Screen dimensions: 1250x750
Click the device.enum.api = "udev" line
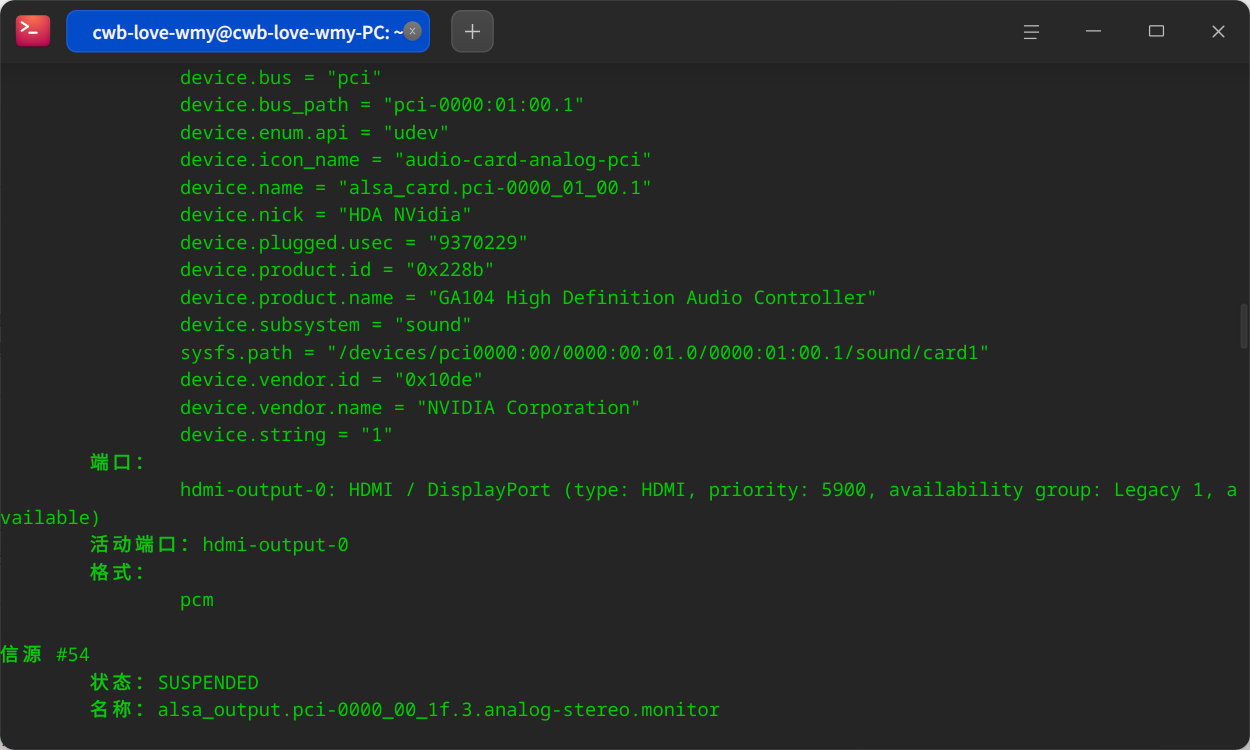pyautogui.click(x=314, y=133)
